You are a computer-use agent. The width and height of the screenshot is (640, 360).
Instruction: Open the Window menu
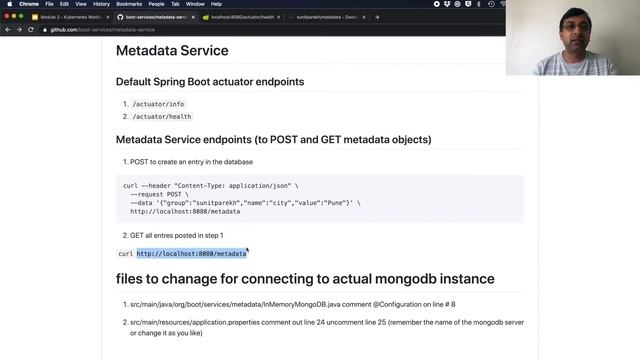click(195, 4)
